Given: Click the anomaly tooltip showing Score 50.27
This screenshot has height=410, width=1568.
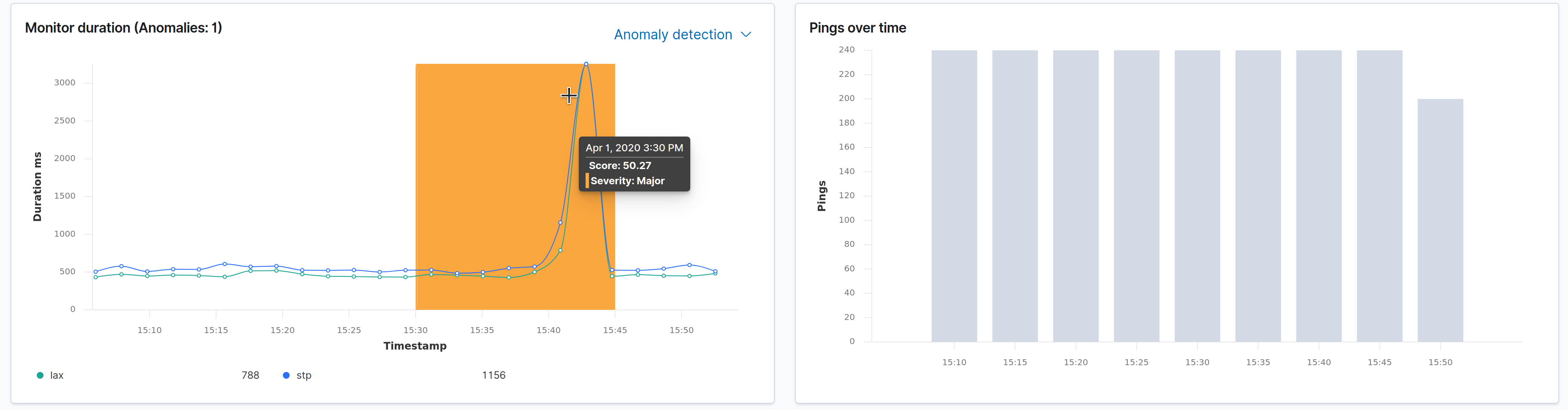Looking at the screenshot, I should [x=634, y=164].
